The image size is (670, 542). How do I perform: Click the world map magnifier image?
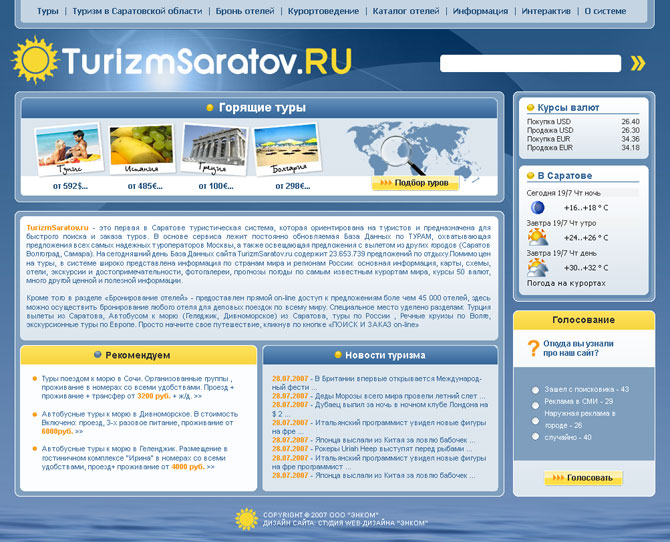click(x=400, y=148)
